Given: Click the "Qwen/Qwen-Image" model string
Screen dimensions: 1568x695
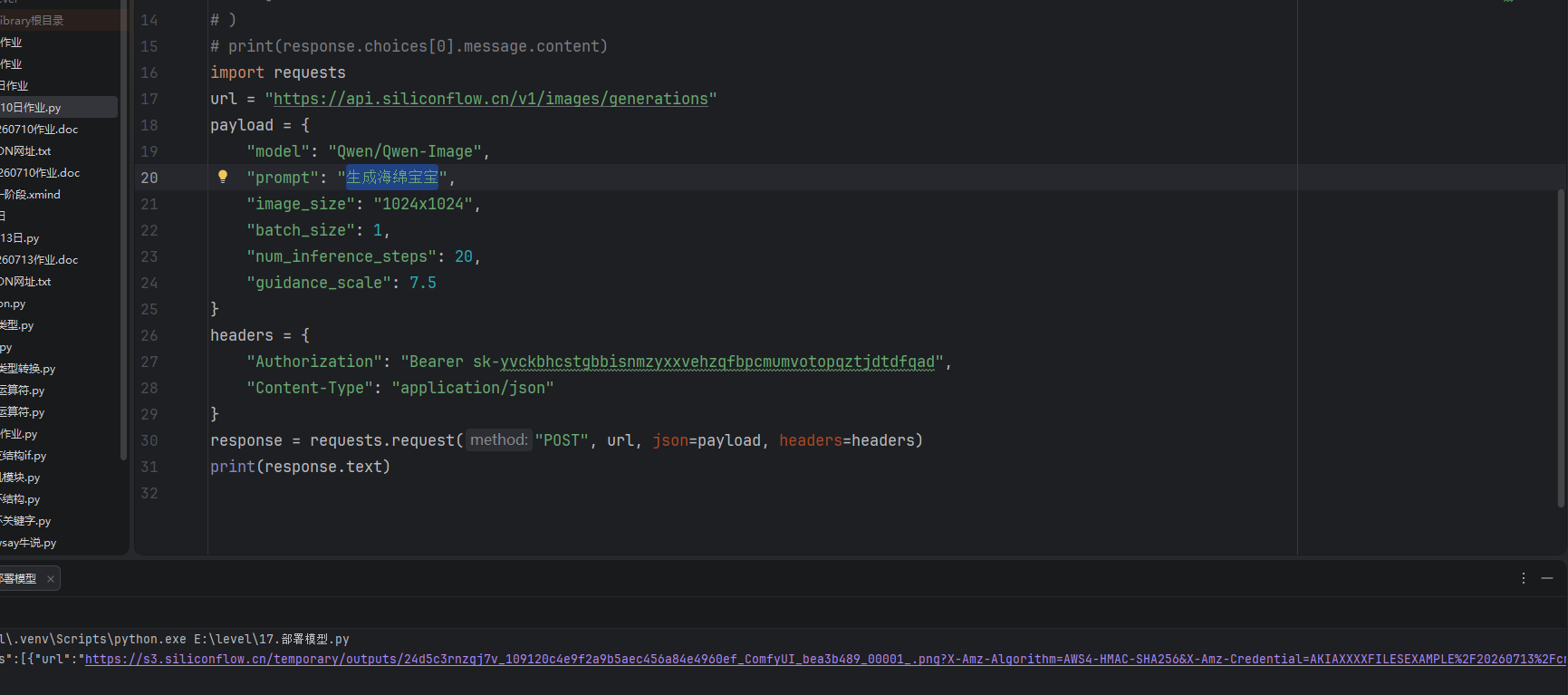Looking at the screenshot, I should 405,151.
